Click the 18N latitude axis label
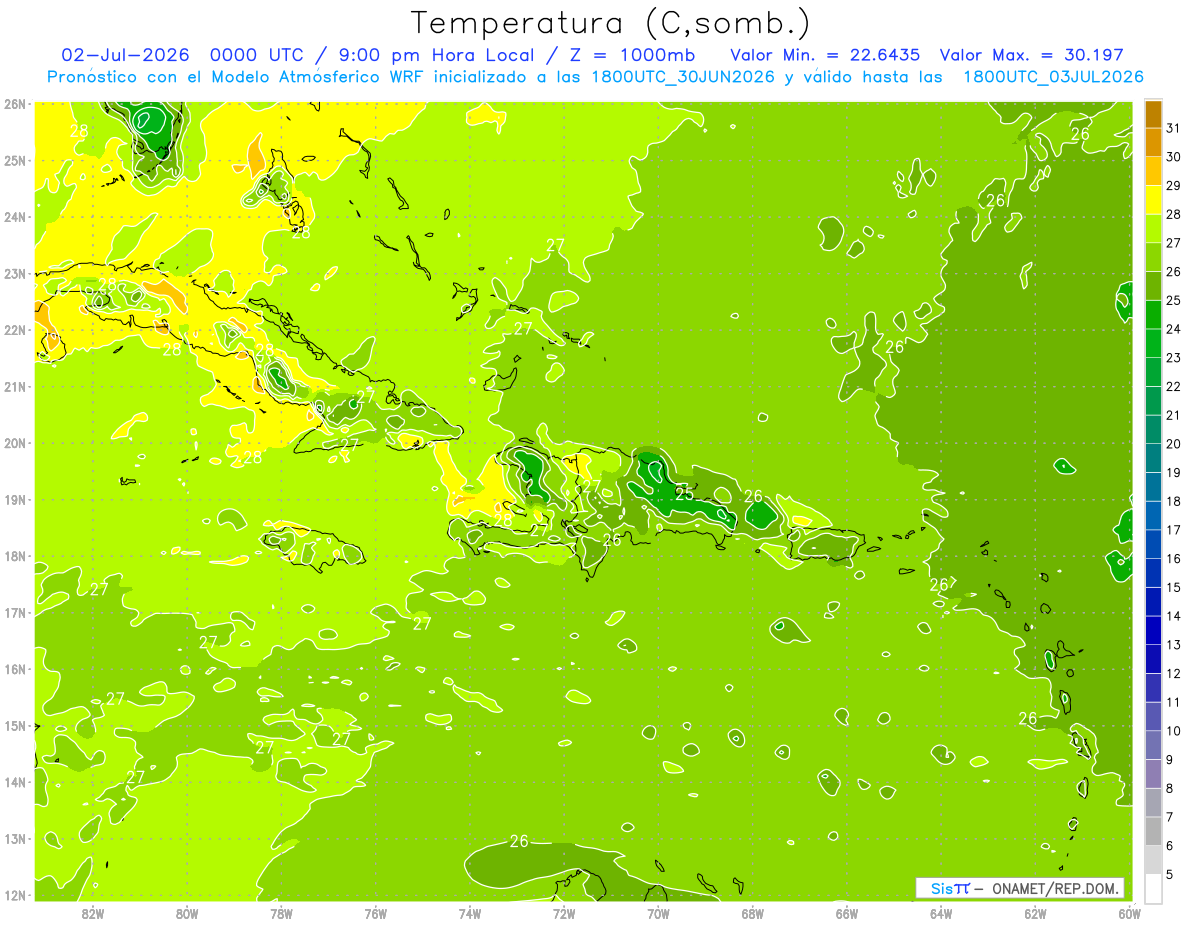Viewport: 1200px width, 927px height. pos(15,556)
